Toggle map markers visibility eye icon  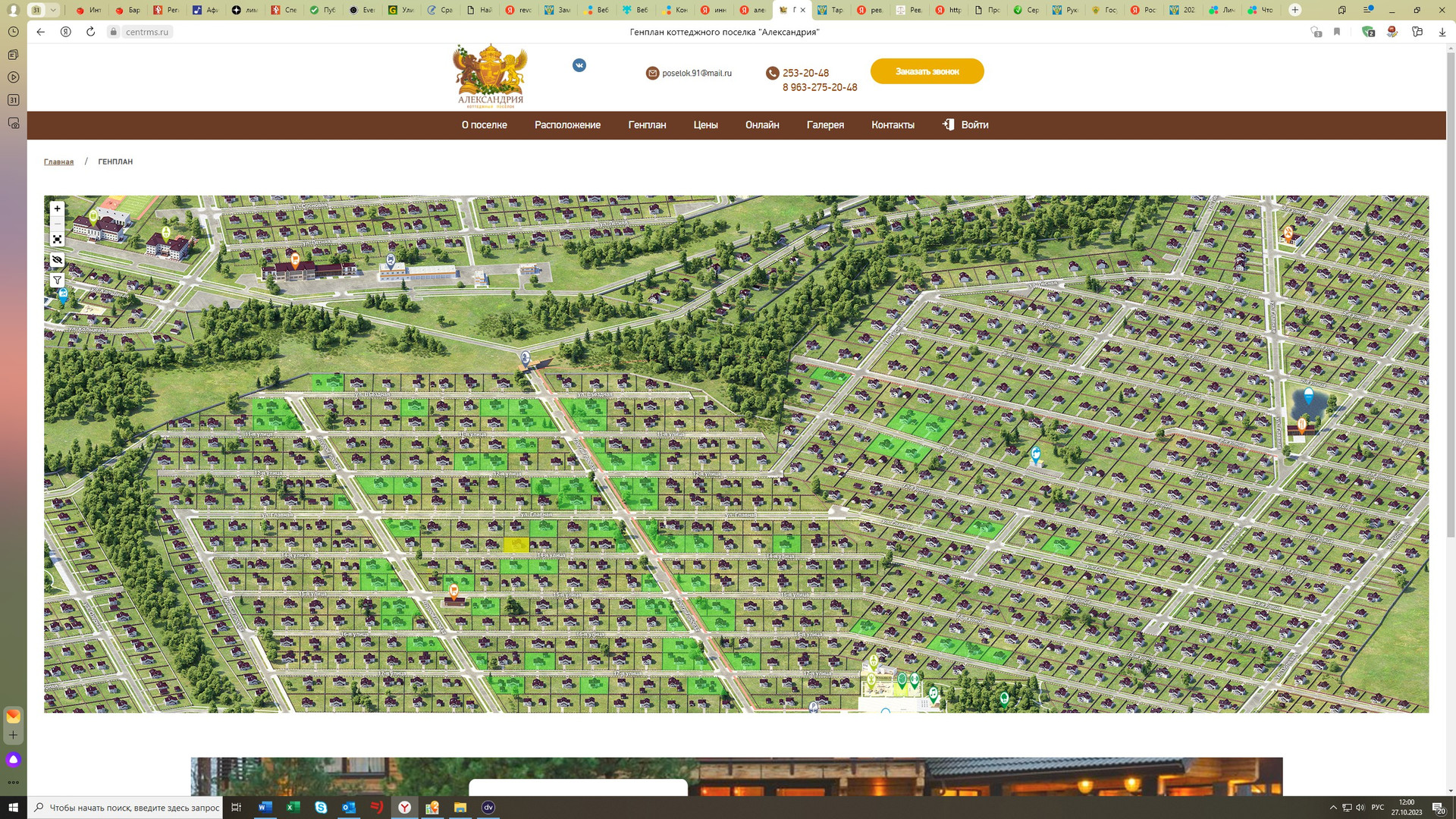[x=57, y=260]
